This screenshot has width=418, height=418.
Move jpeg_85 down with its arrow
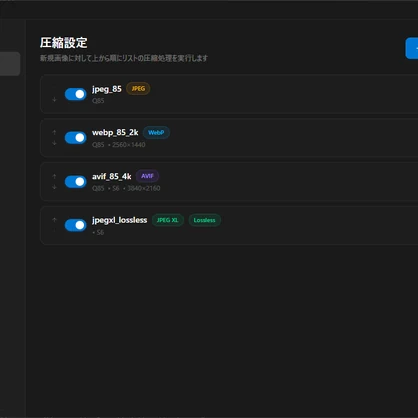pyautogui.click(x=54, y=100)
